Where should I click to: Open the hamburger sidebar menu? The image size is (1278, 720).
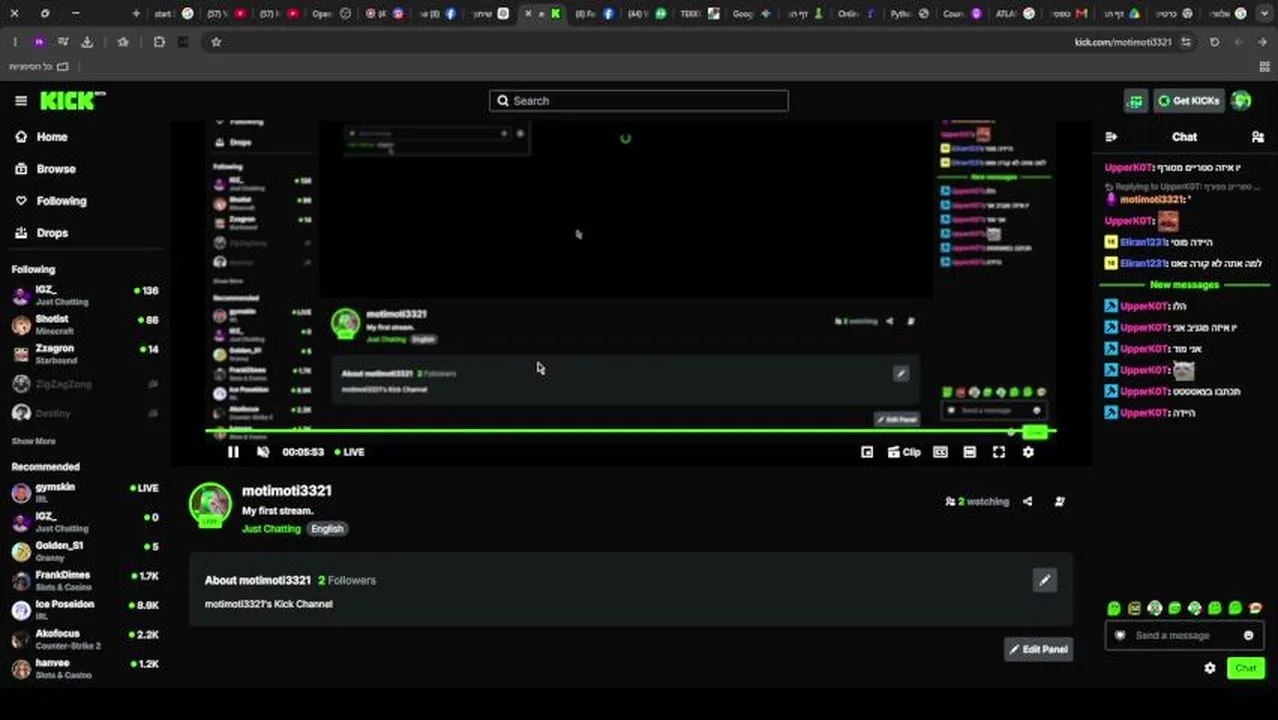pyautogui.click(x=21, y=100)
